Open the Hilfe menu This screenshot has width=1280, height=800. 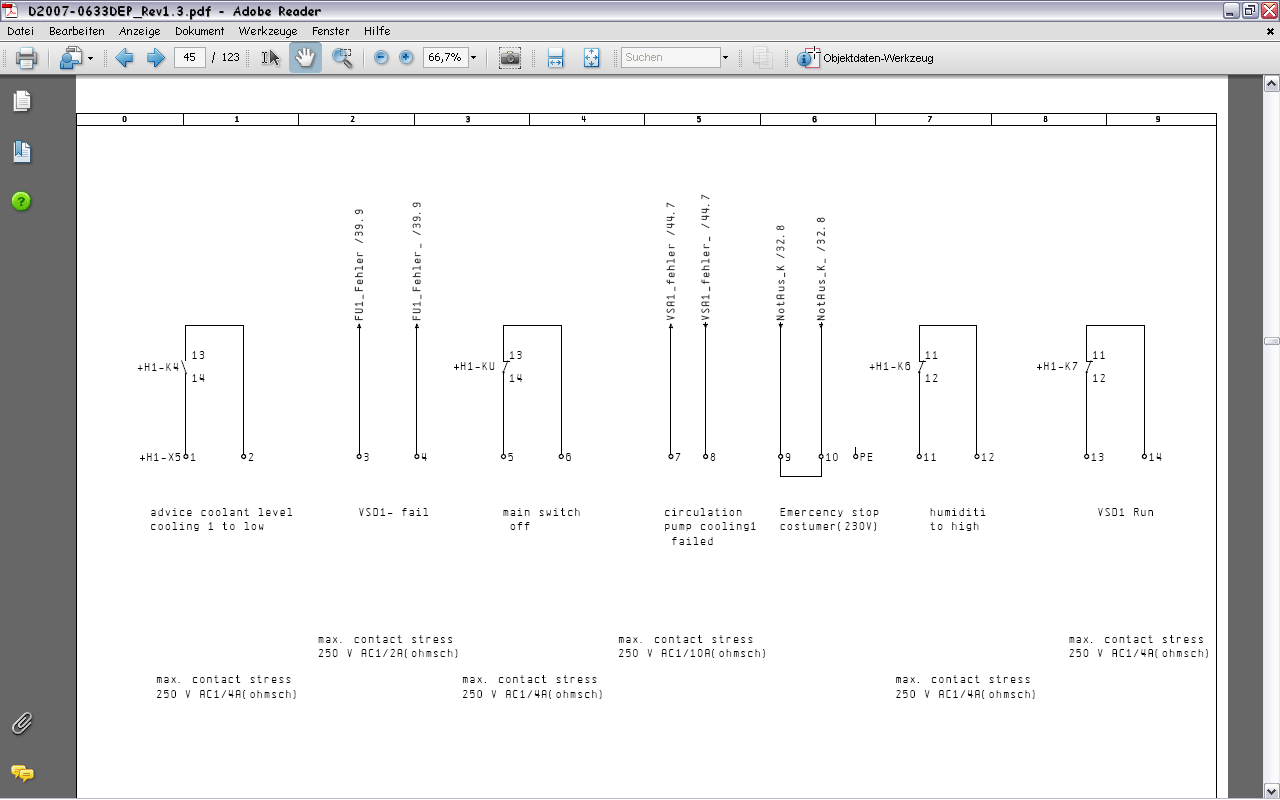pyautogui.click(x=377, y=31)
